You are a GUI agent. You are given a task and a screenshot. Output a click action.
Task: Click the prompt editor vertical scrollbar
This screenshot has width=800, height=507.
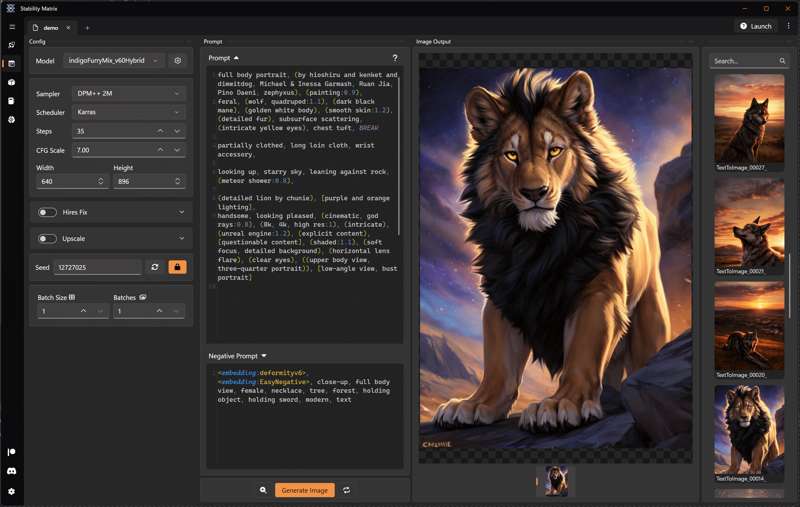(x=399, y=156)
